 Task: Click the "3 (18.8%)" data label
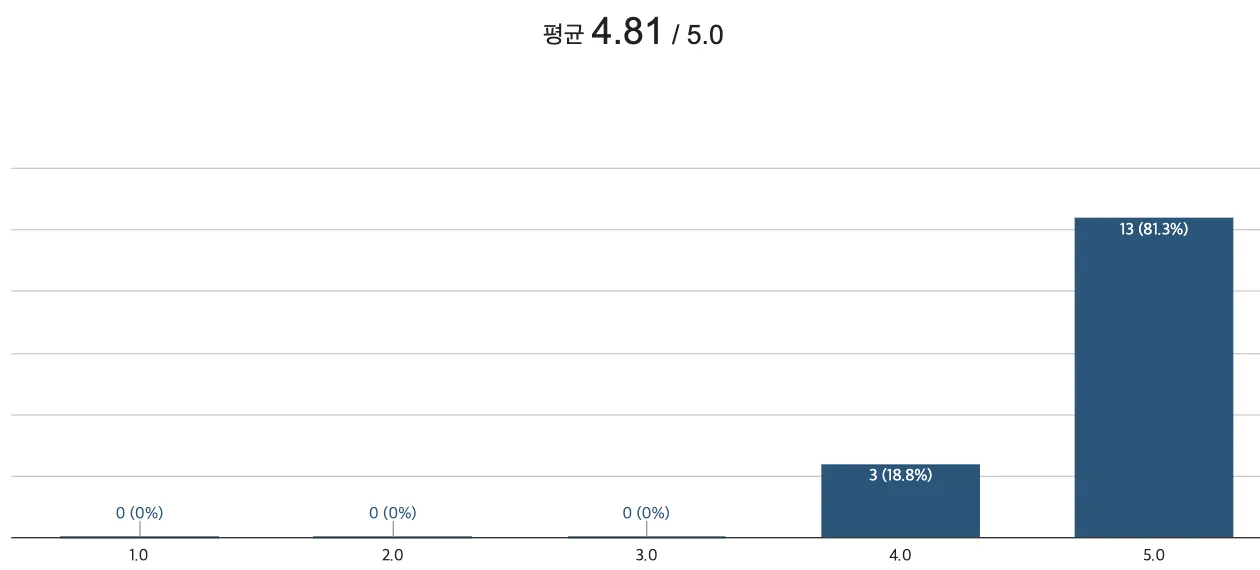(900, 475)
